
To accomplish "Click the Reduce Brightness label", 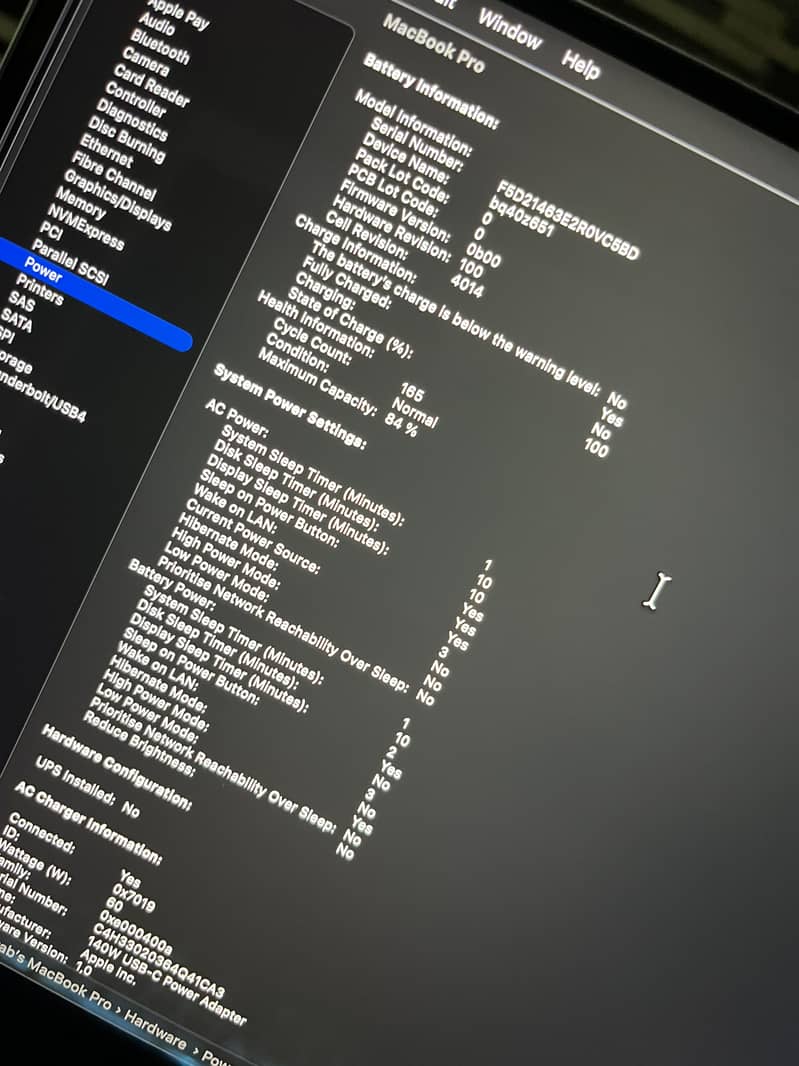I will 139,744.
